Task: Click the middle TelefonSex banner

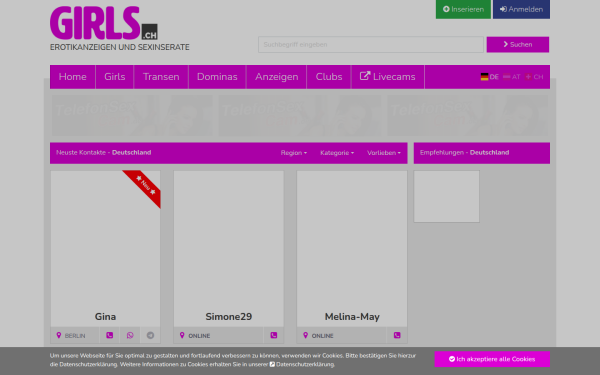Action: click(300, 116)
